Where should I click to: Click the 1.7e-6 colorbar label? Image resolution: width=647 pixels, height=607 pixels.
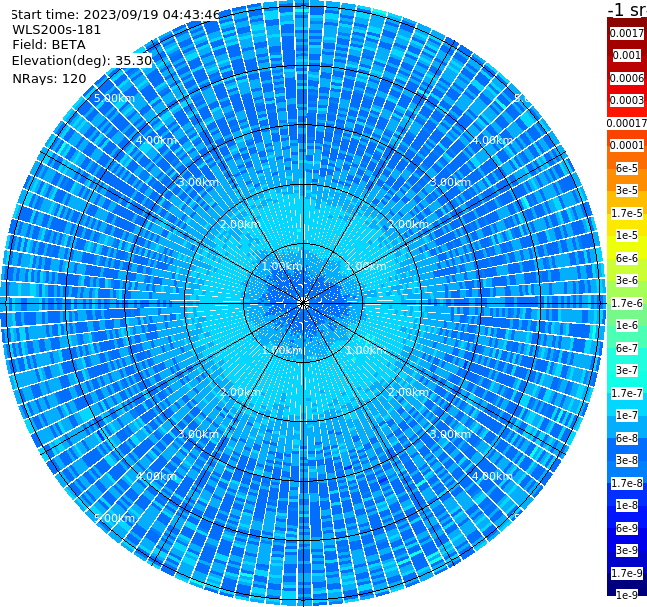(627, 303)
